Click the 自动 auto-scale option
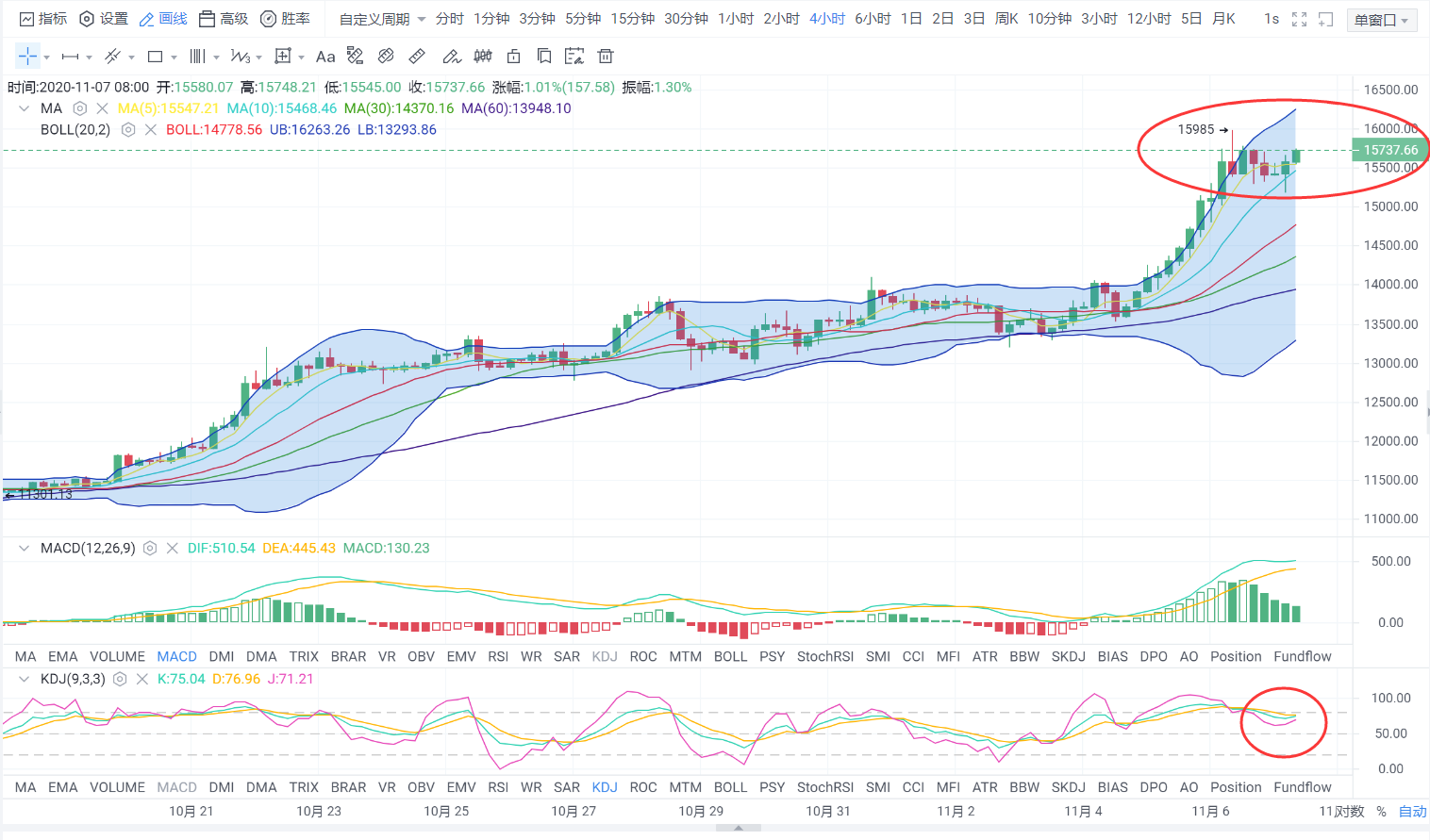This screenshot has width=1430, height=840. 1412,811
